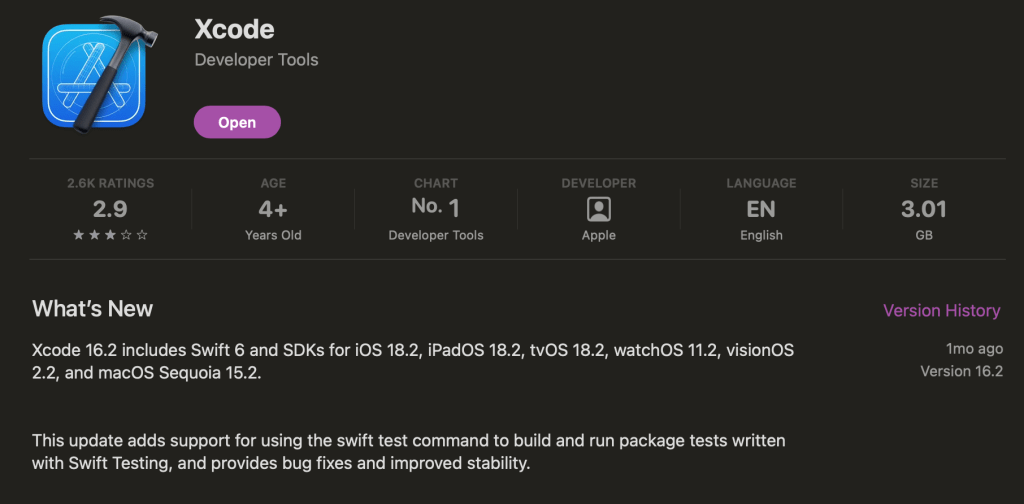
Task: Open the Version History link
Action: [941, 310]
